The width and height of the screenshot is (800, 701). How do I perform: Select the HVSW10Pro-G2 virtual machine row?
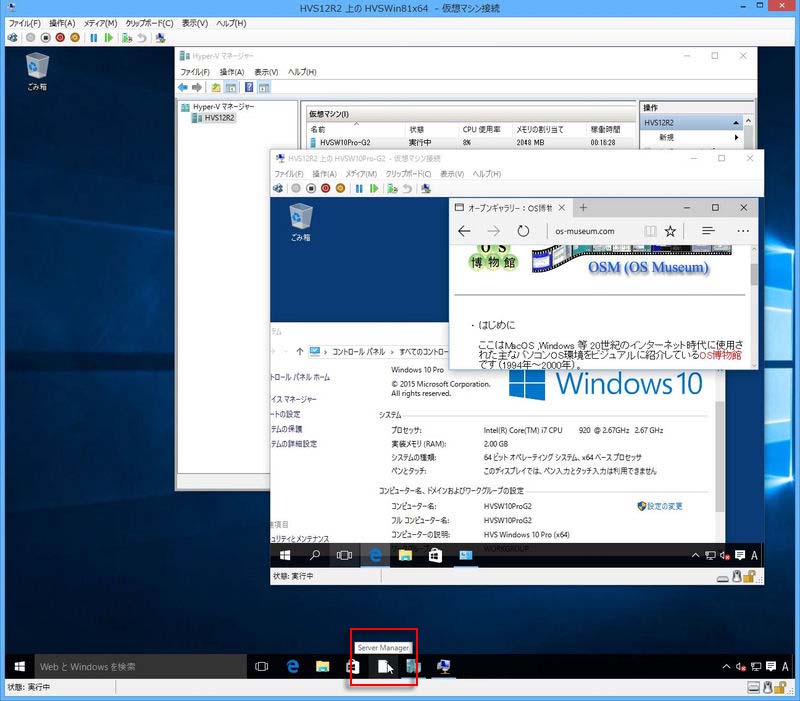(x=470, y=142)
